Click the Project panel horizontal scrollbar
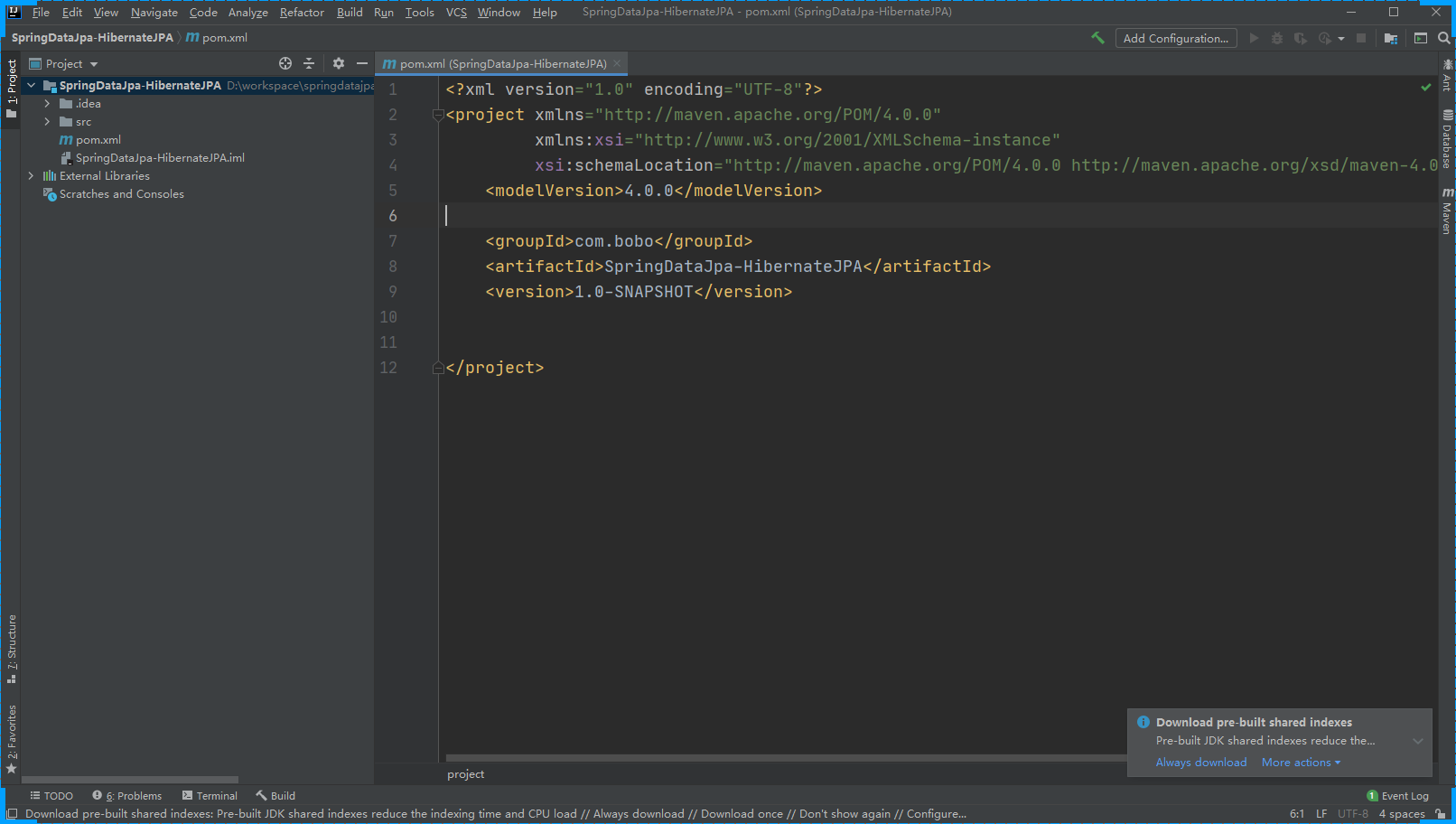 click(130, 779)
